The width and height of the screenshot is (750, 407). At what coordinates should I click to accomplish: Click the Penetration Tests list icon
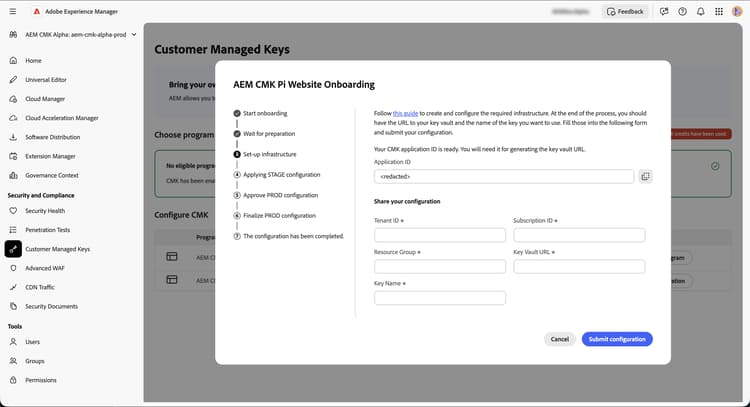pyautogui.click(x=13, y=230)
